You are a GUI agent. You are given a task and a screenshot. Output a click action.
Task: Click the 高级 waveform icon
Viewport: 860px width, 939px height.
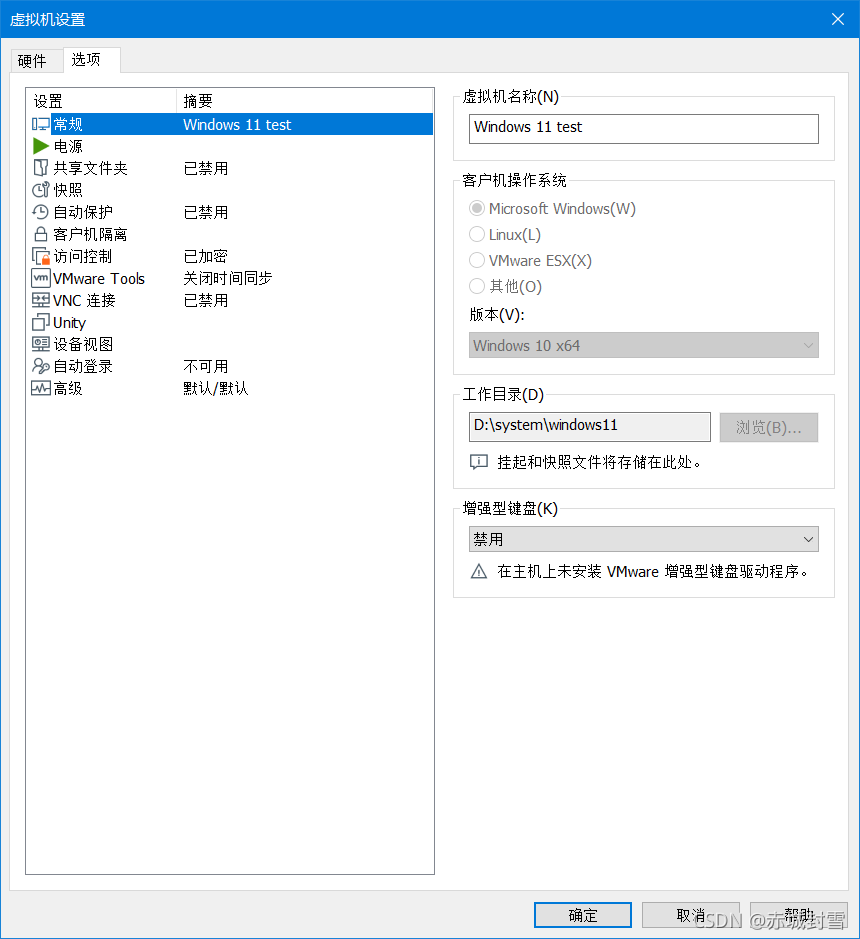coord(41,388)
